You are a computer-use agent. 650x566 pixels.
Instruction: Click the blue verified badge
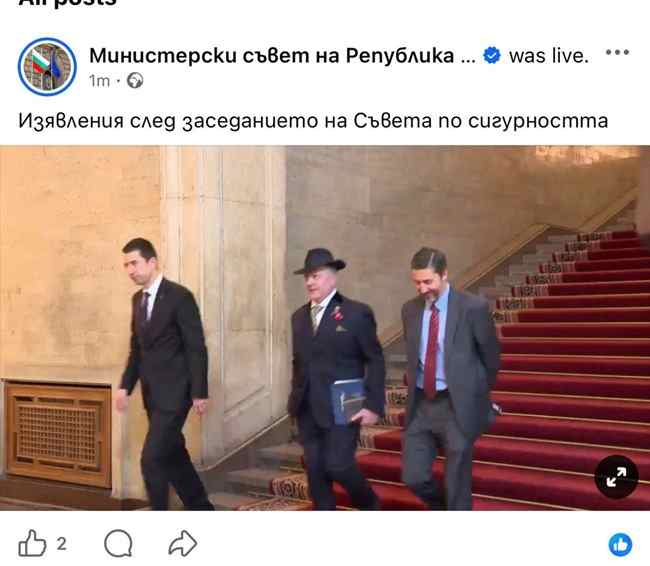pyautogui.click(x=492, y=56)
